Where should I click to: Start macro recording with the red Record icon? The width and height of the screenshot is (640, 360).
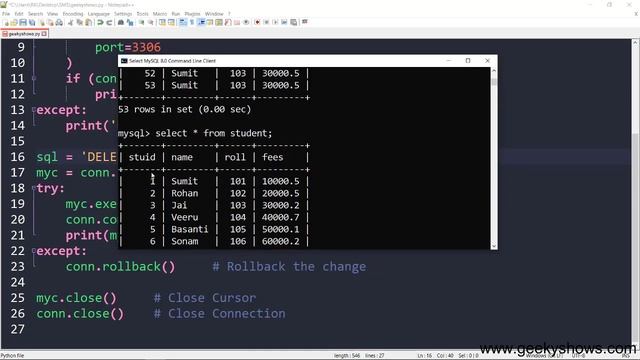[257, 22]
